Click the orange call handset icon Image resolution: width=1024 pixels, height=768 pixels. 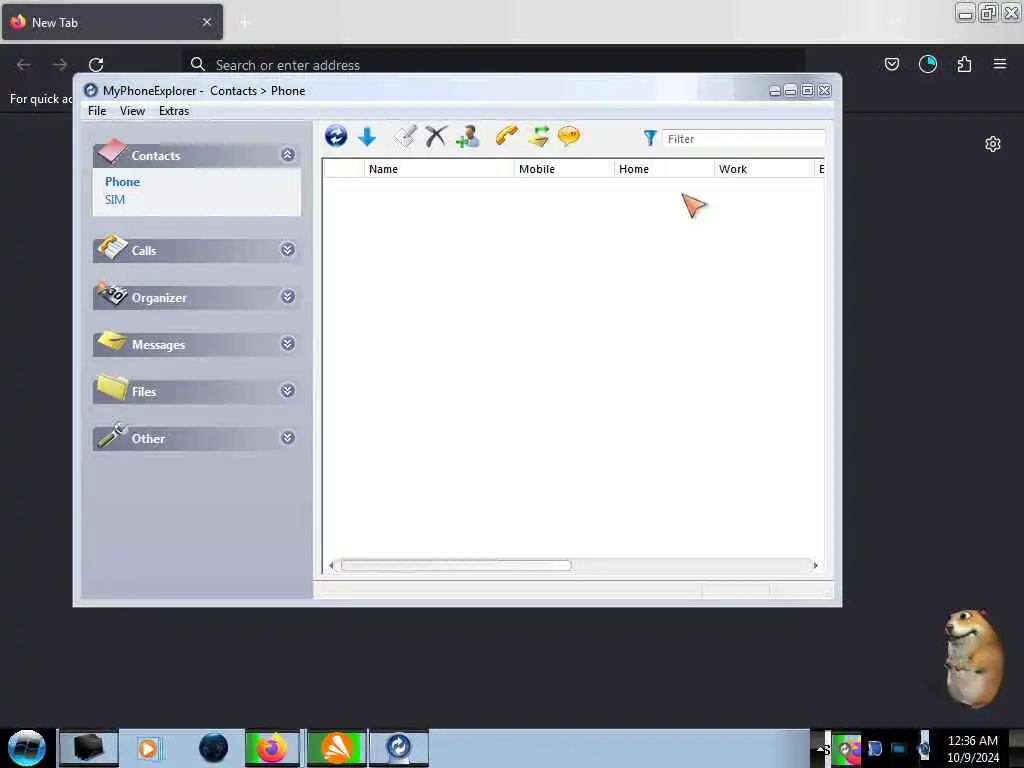click(506, 135)
